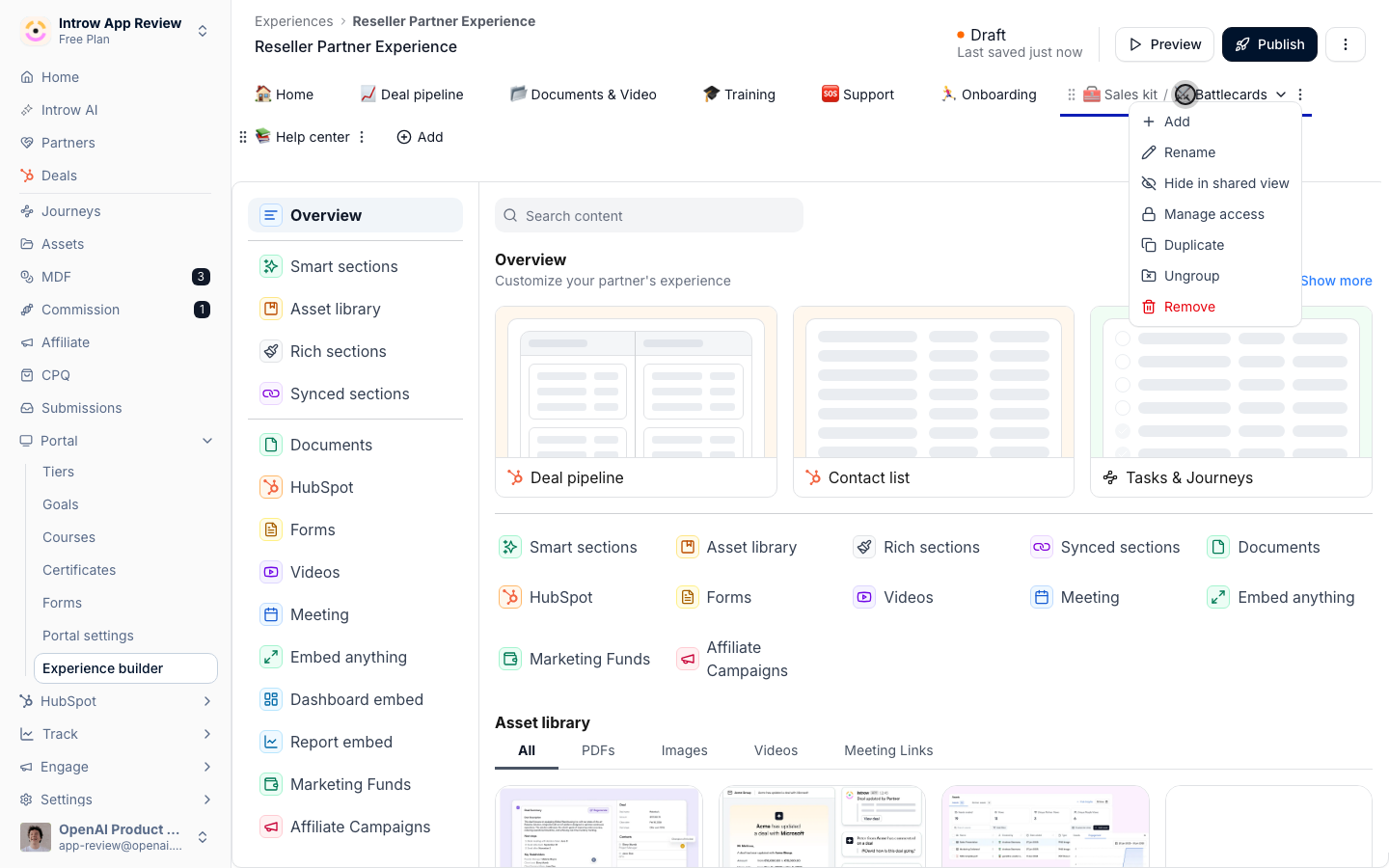
Task: Switch to the Meeting Links asset tab
Action: point(888,750)
